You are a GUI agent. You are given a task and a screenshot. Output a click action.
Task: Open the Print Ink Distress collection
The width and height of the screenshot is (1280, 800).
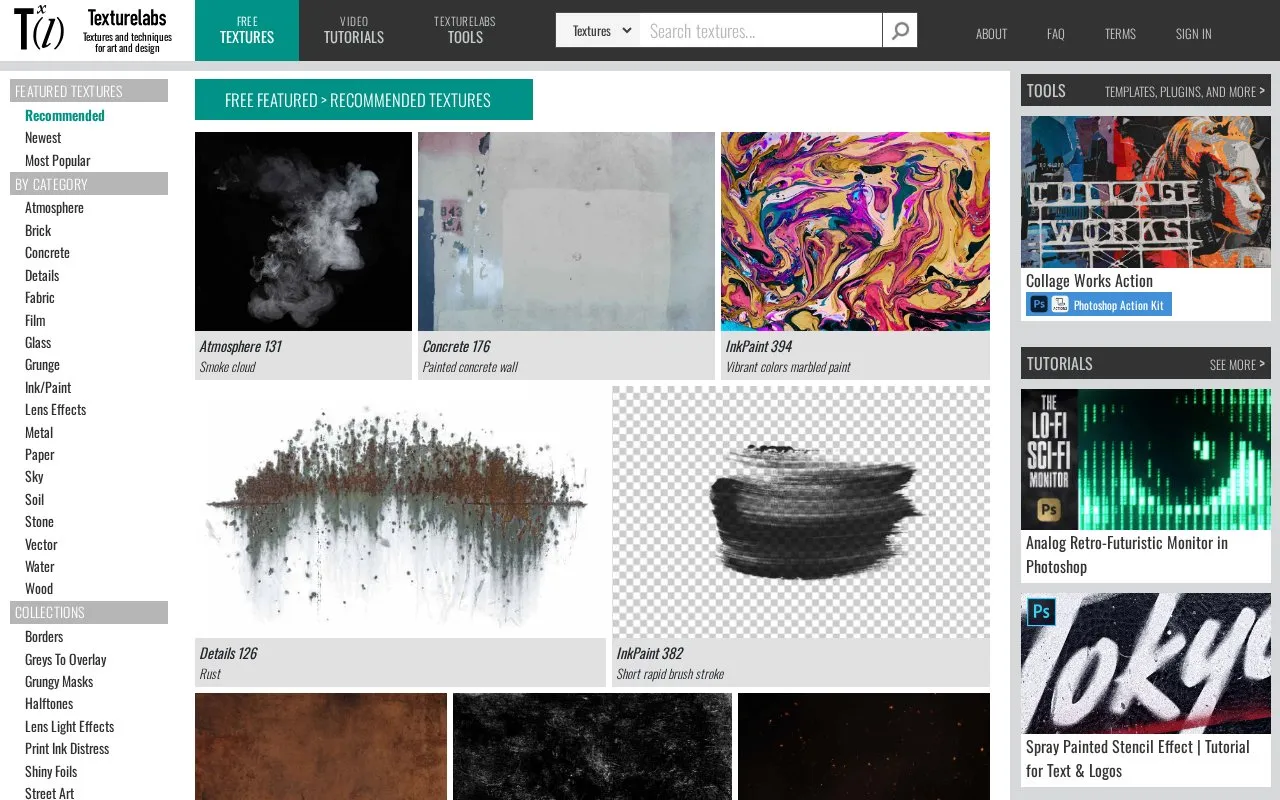(67, 749)
